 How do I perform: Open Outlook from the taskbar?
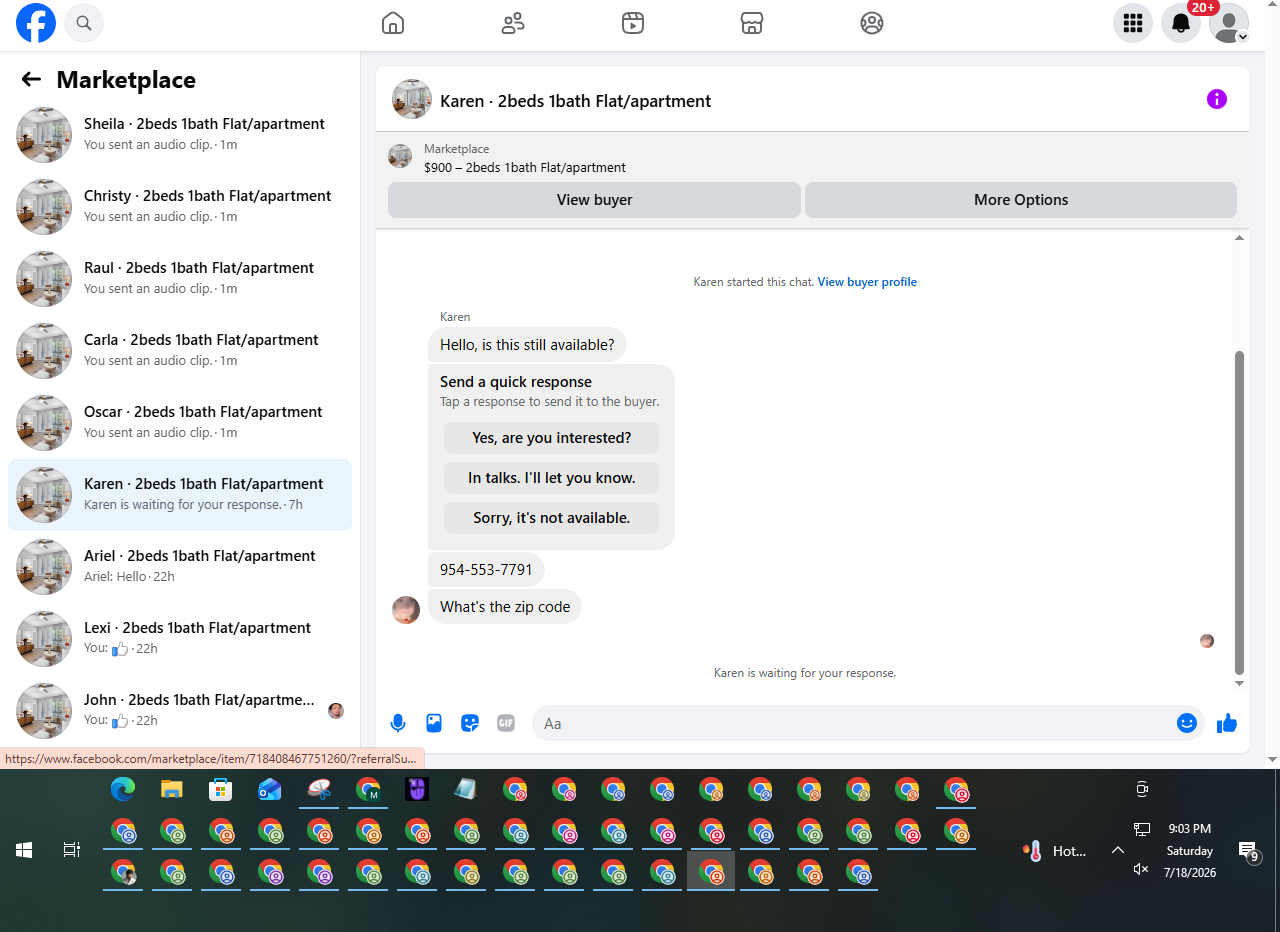pos(270,790)
